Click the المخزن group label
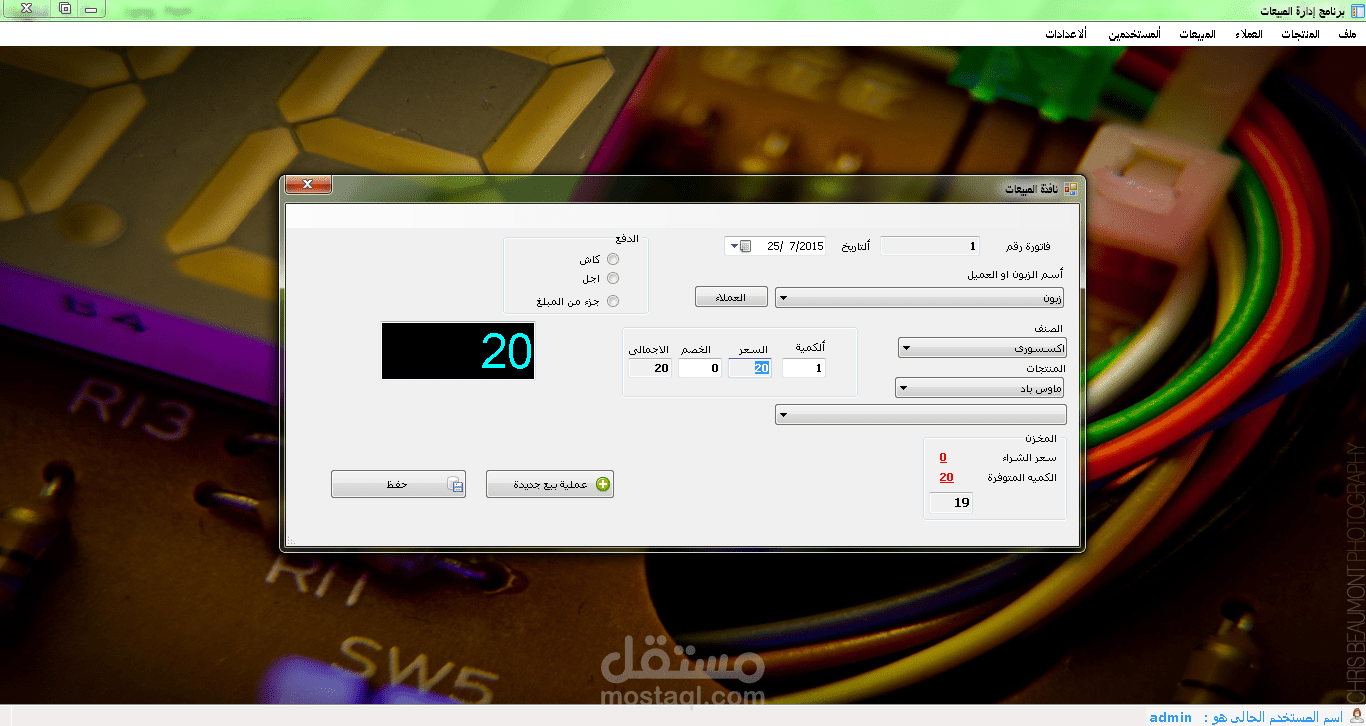 coord(1041,438)
